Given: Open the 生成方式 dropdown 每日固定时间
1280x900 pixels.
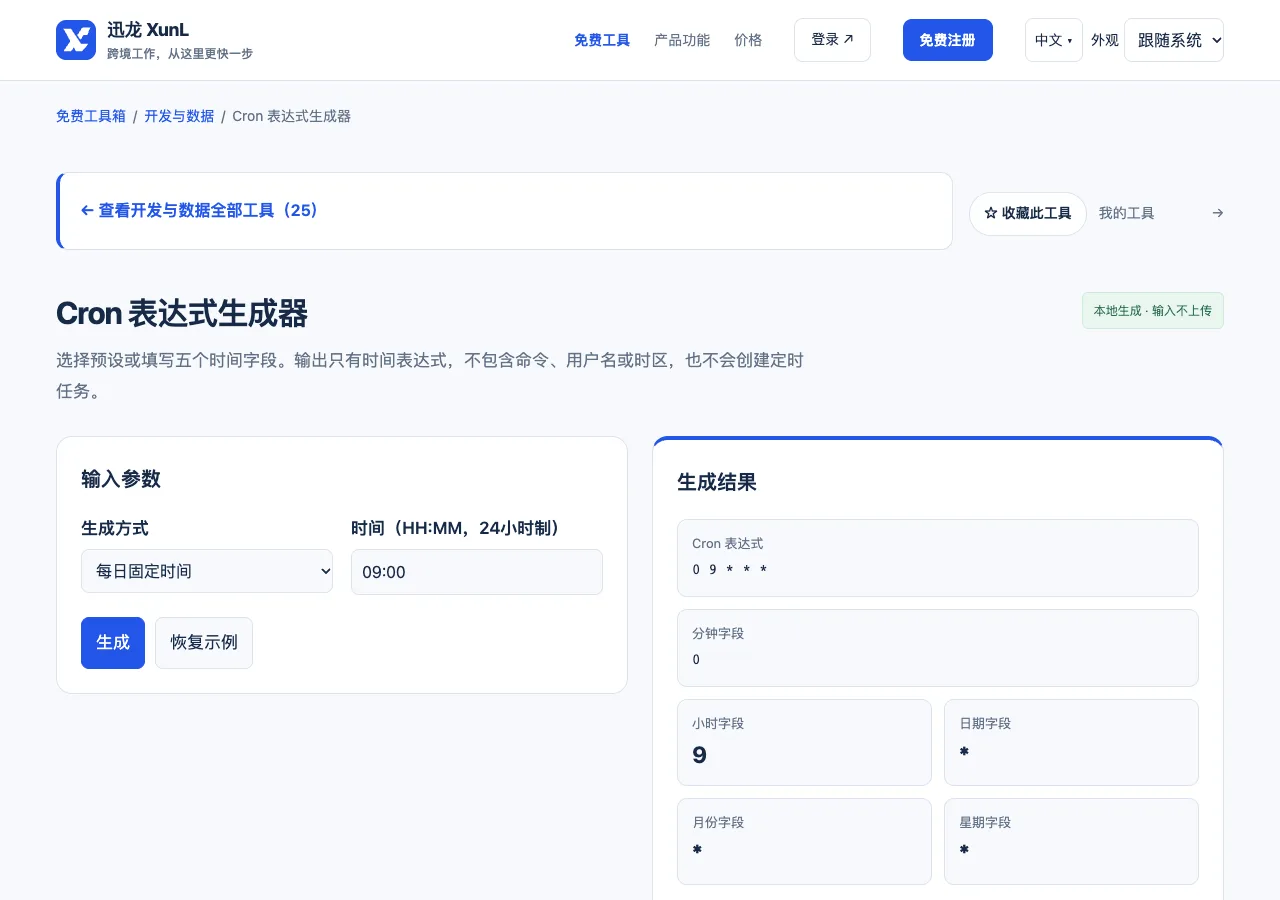Looking at the screenshot, I should (207, 571).
